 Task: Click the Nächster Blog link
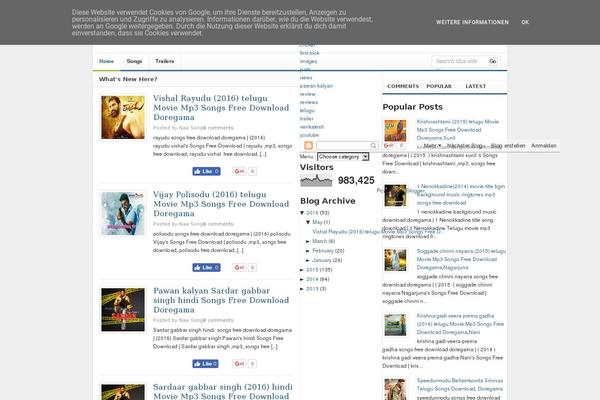pyautogui.click(x=465, y=146)
